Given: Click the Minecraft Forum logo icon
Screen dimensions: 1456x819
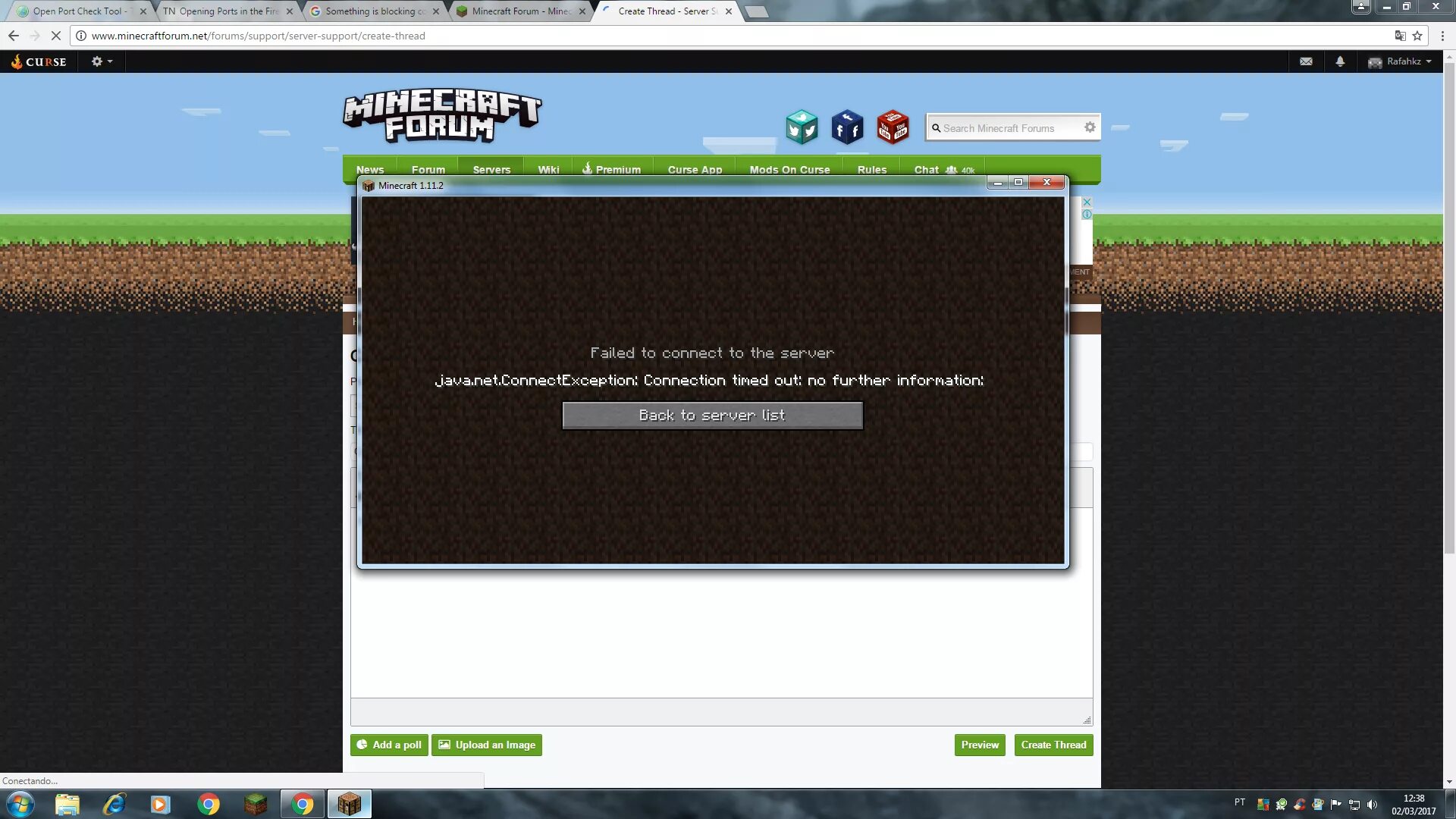Looking at the screenshot, I should click(445, 116).
